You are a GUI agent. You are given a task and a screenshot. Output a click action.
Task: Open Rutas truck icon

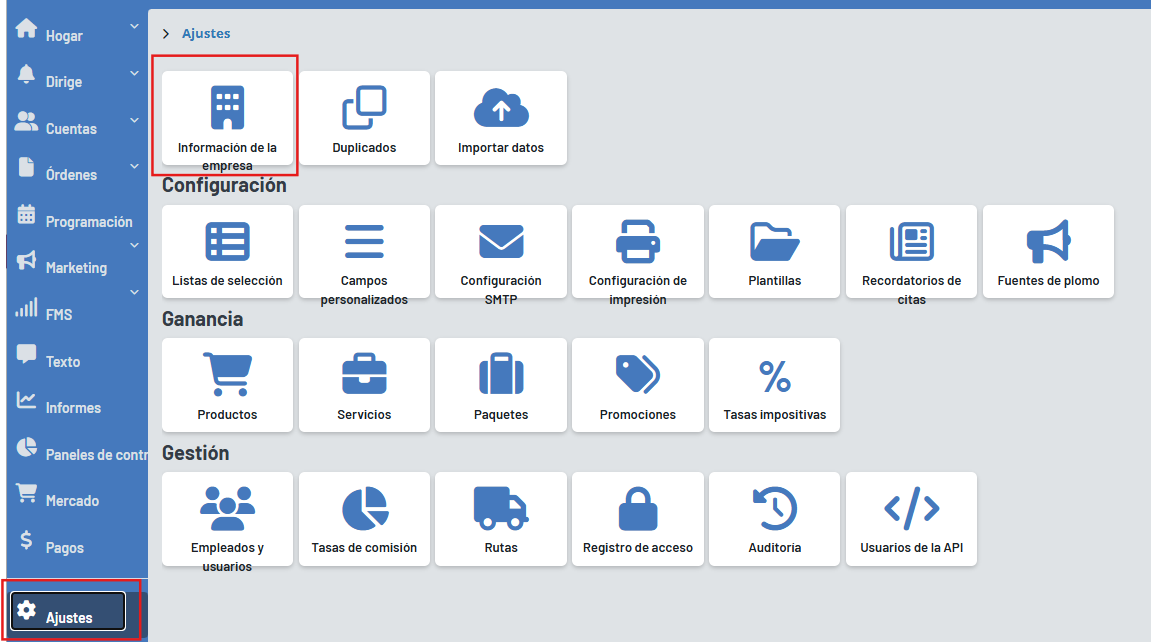tap(501, 508)
